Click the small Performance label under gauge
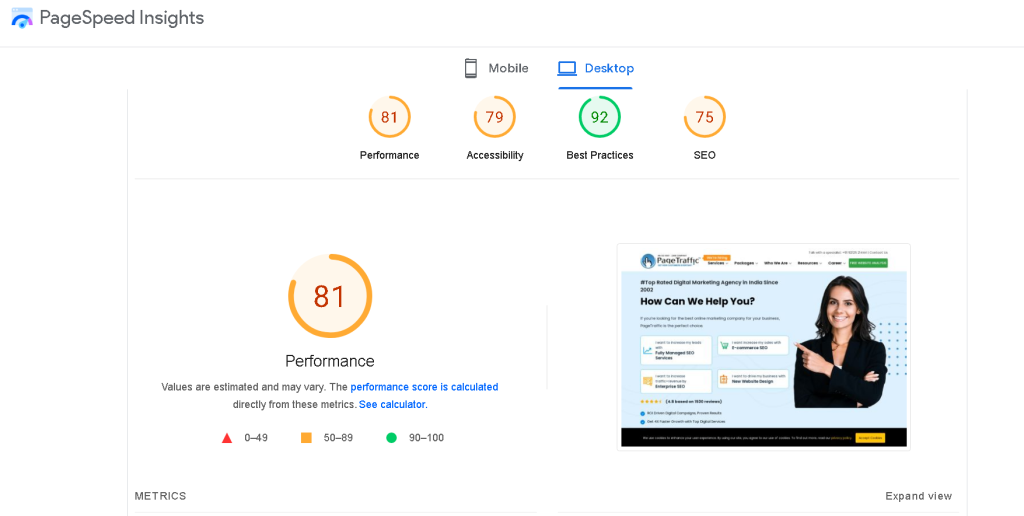The image size is (1024, 516). pyautogui.click(x=389, y=155)
